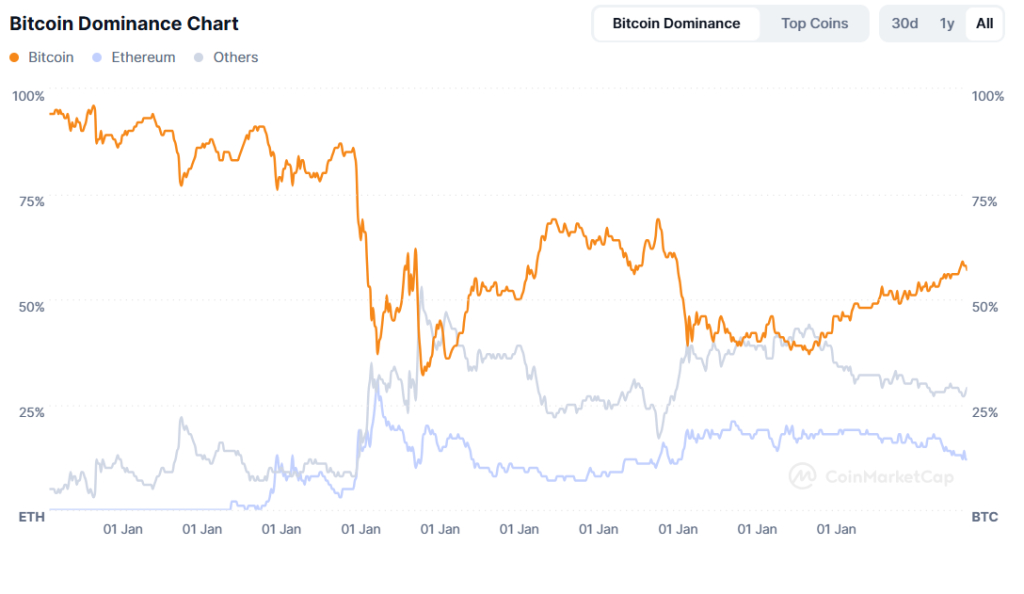The height and width of the screenshot is (594, 1024).
Task: Click the left axis 100% label
Action: 28,96
